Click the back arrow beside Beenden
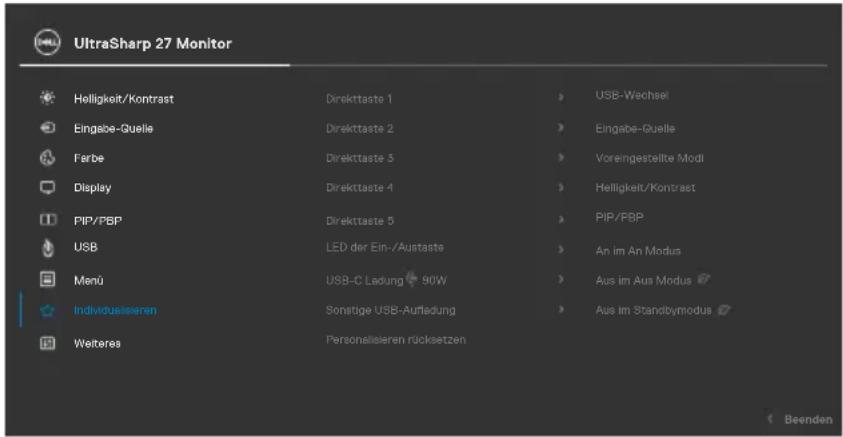 (x=770, y=418)
